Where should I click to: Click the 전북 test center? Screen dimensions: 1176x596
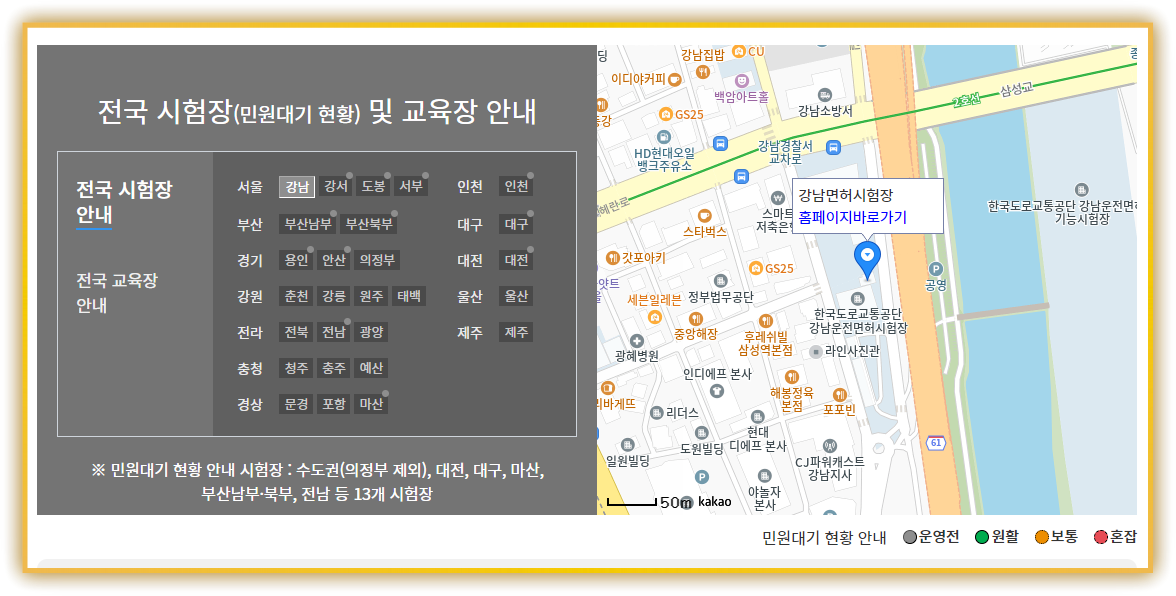296,332
